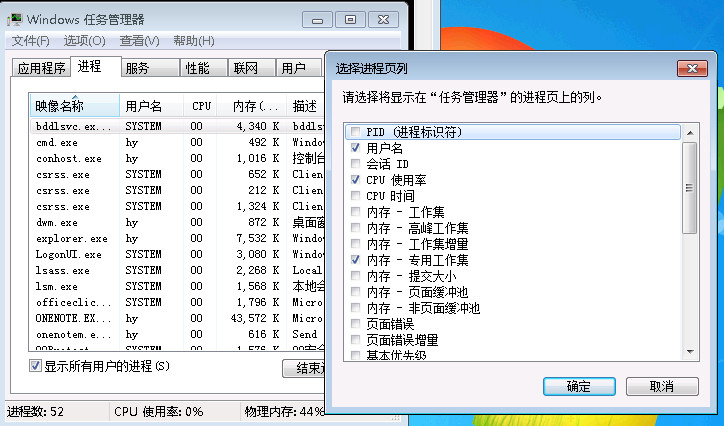Click the 物理内存 status bar entry

(x=283, y=411)
